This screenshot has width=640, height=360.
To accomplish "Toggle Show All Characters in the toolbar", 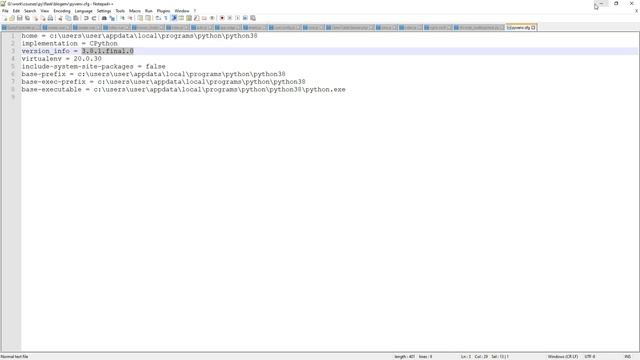I will [x=166, y=18].
